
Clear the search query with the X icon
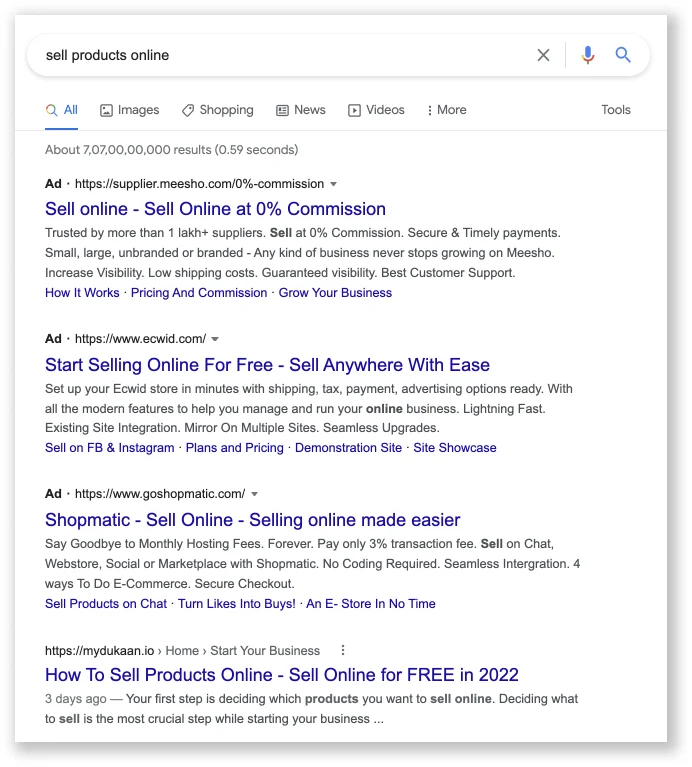click(x=543, y=55)
